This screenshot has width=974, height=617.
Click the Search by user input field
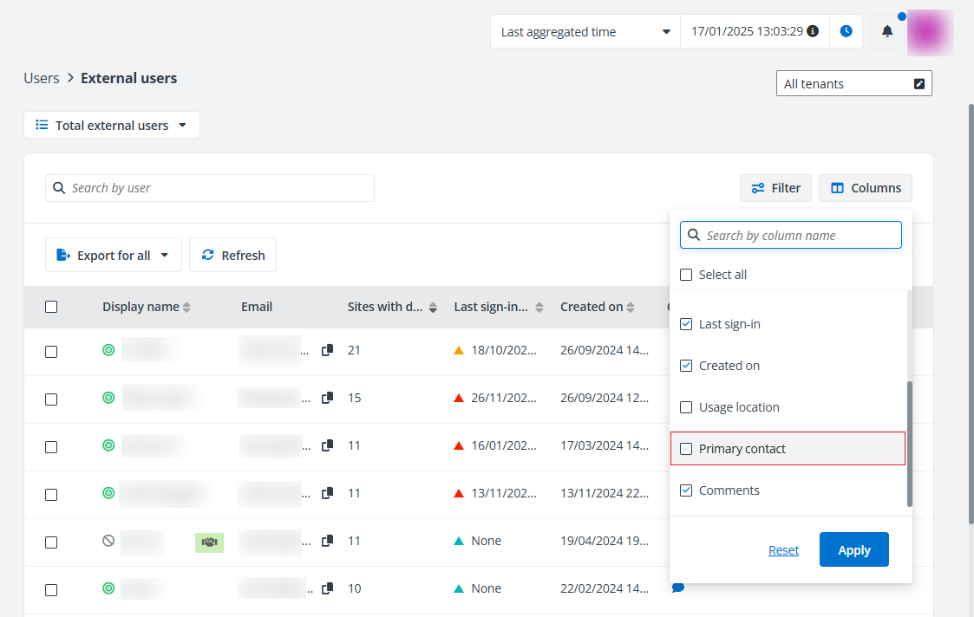(x=209, y=187)
